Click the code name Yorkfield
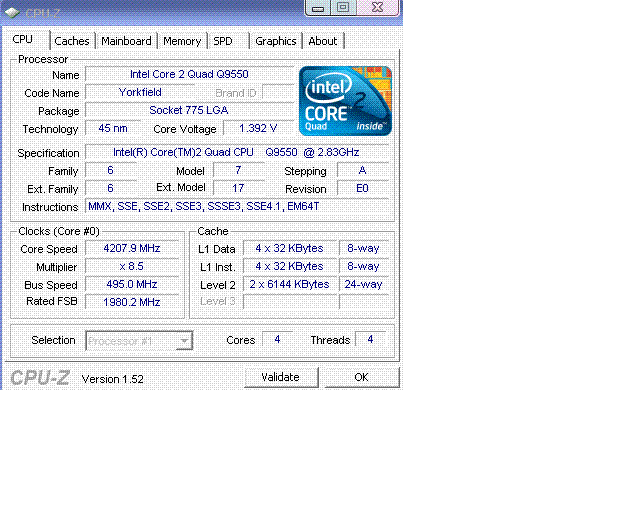The image size is (640, 512). click(x=140, y=93)
